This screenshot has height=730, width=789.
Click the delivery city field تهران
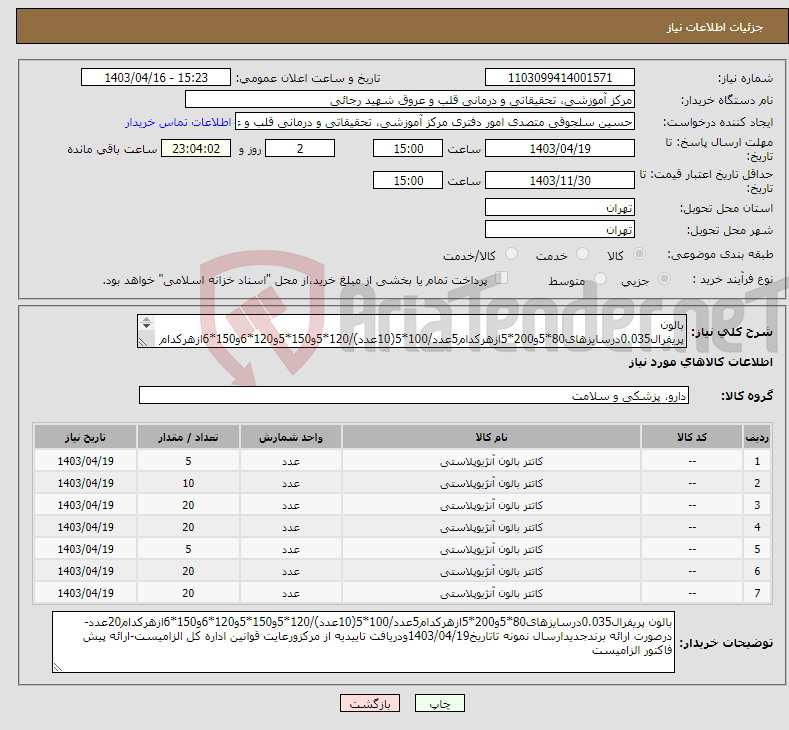click(560, 229)
